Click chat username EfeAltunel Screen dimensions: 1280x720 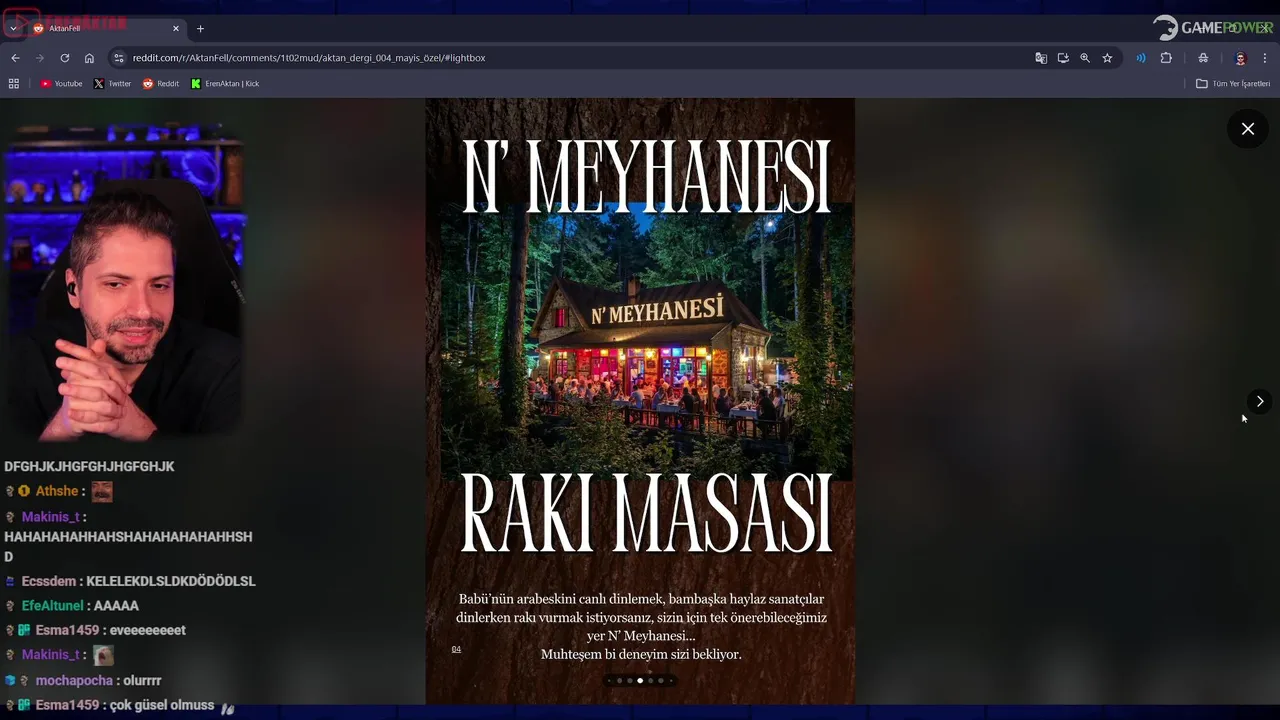click(x=52, y=606)
